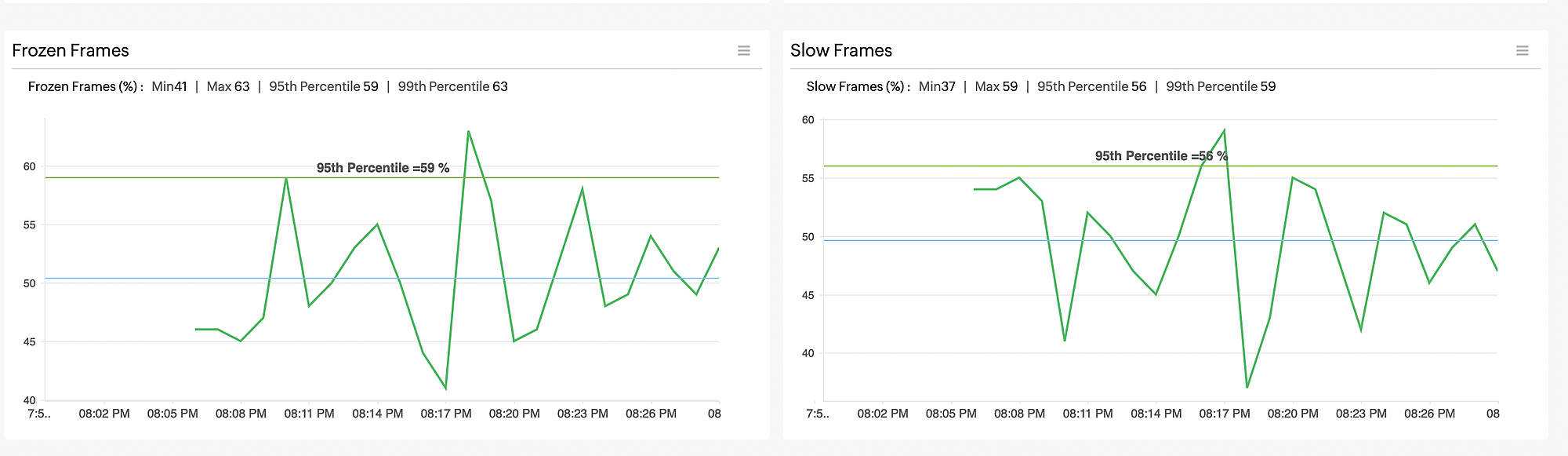1568x456 pixels.
Task: Click the '95th Percentile =59 %' line label
Action: click(383, 168)
